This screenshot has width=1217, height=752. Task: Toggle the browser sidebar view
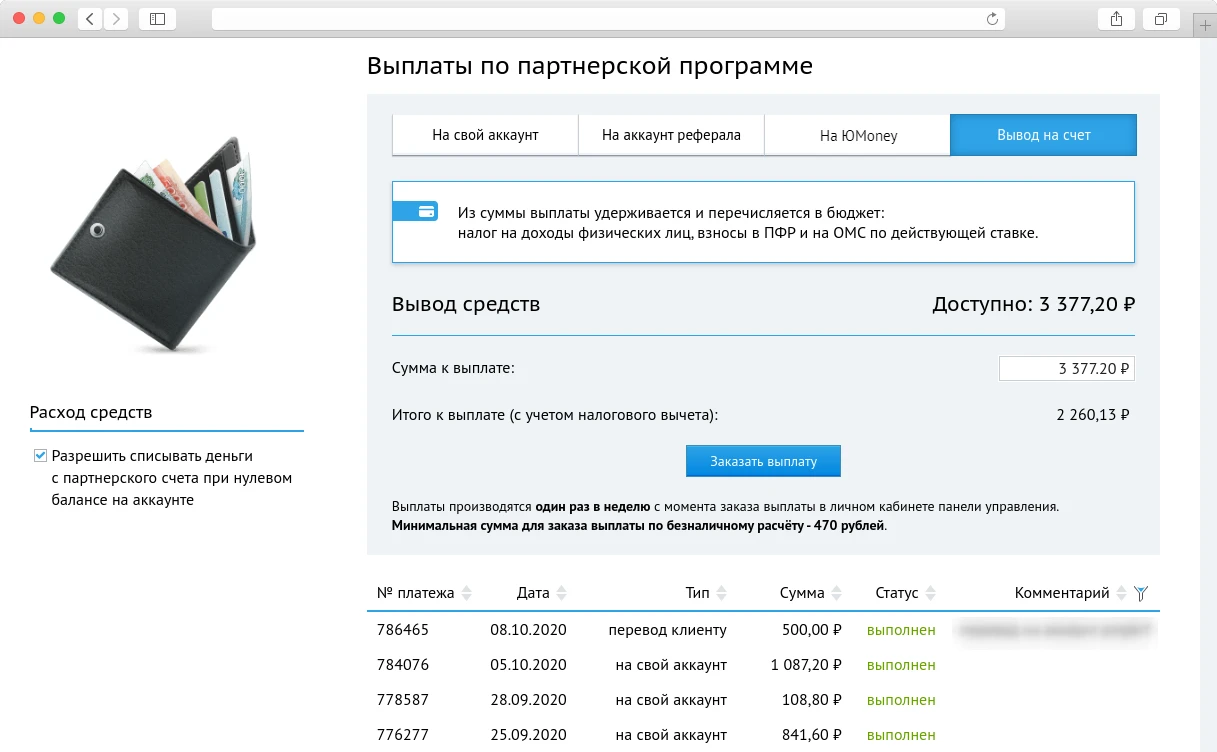pos(157,18)
